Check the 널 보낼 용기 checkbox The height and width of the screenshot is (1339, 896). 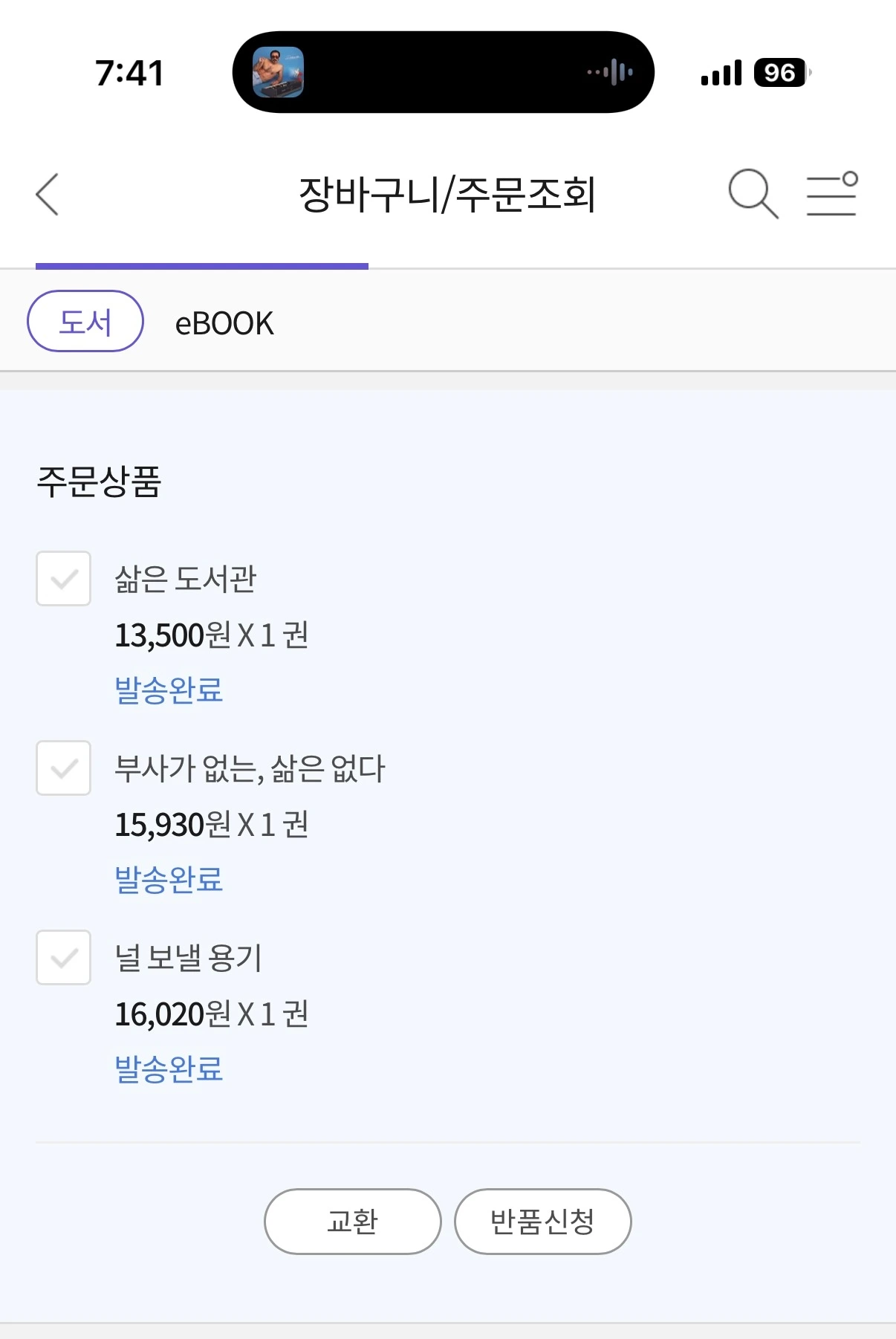click(64, 957)
